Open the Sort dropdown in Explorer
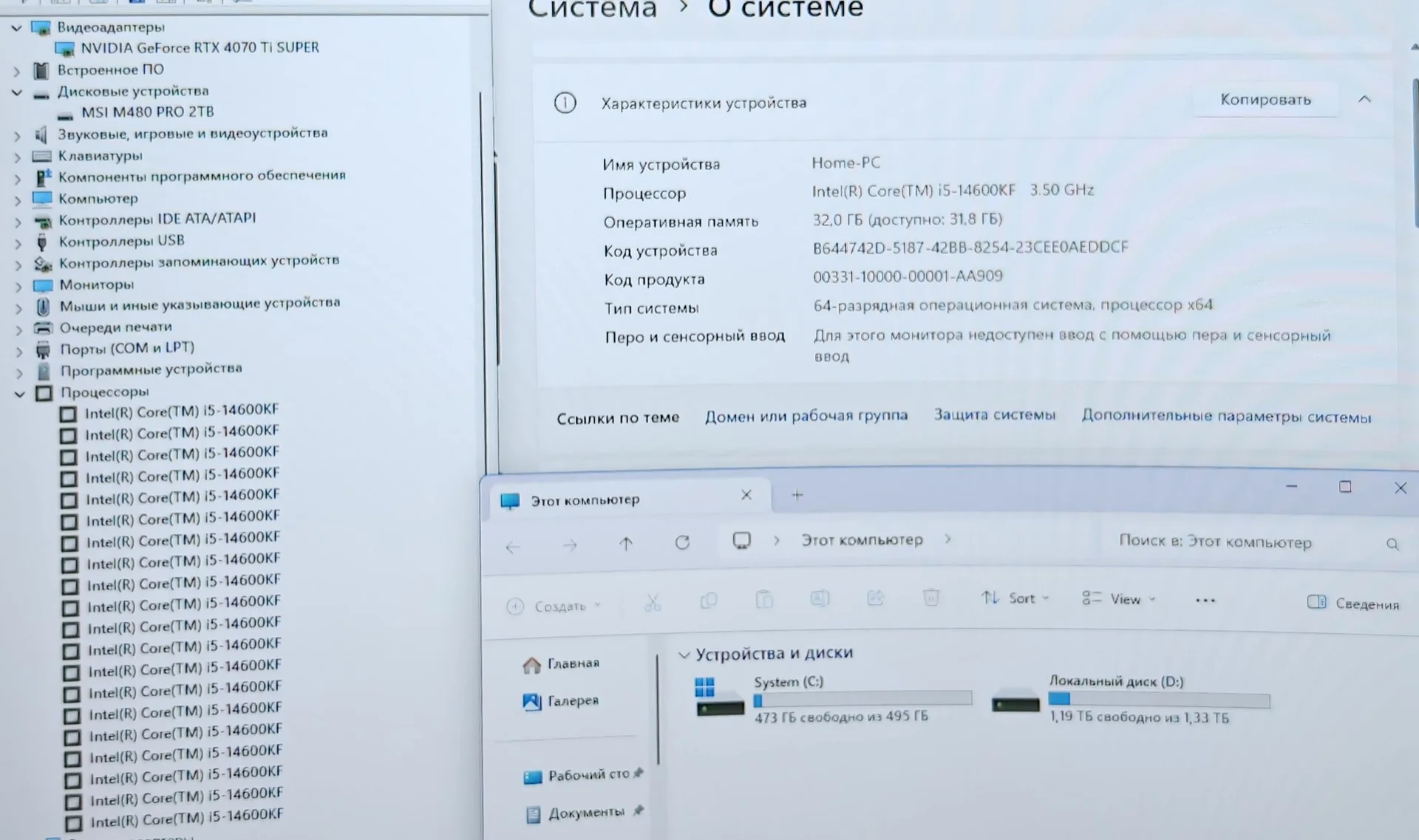Viewport: 1419px width, 840px height. (x=1015, y=598)
